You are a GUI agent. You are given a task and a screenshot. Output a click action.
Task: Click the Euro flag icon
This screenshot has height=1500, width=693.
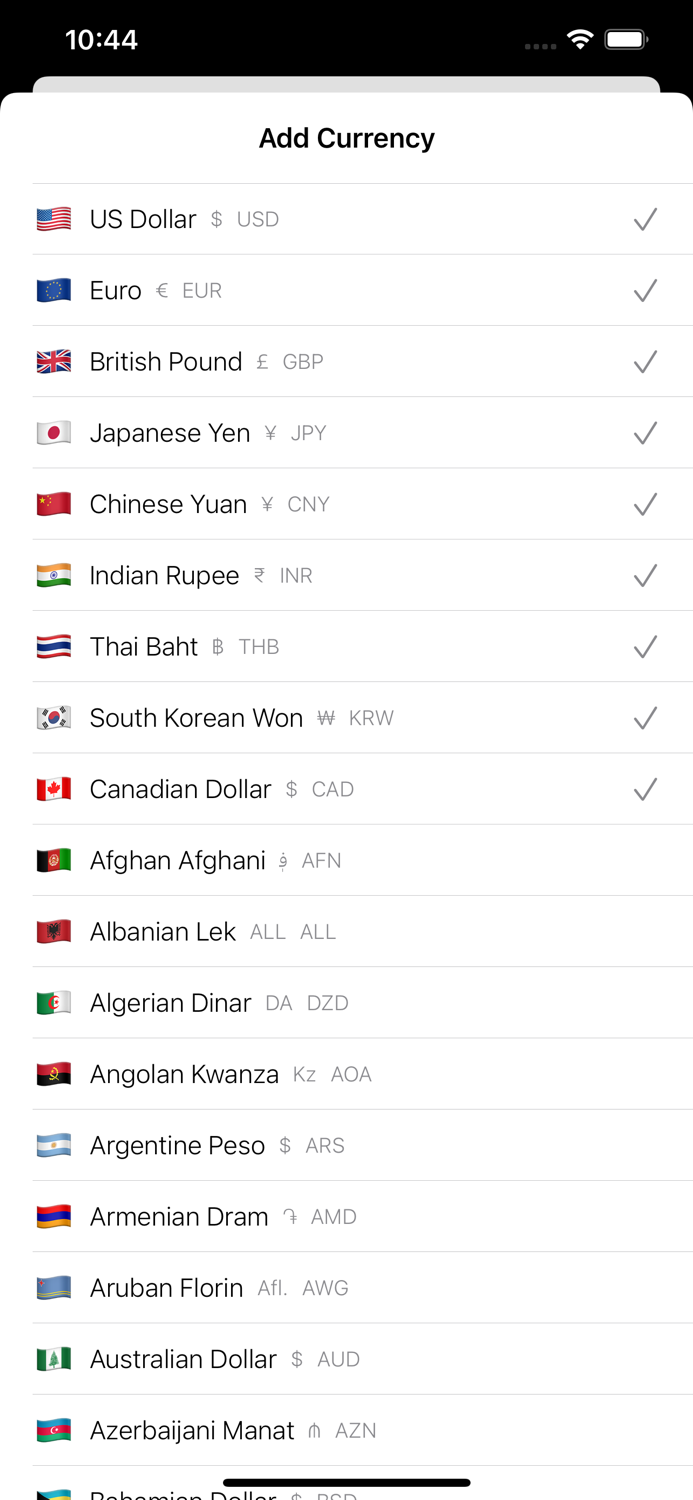pyautogui.click(x=54, y=291)
